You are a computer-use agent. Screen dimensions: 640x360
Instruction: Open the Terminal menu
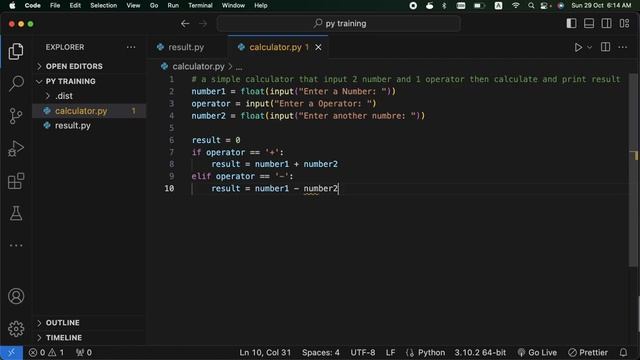coord(200,5)
